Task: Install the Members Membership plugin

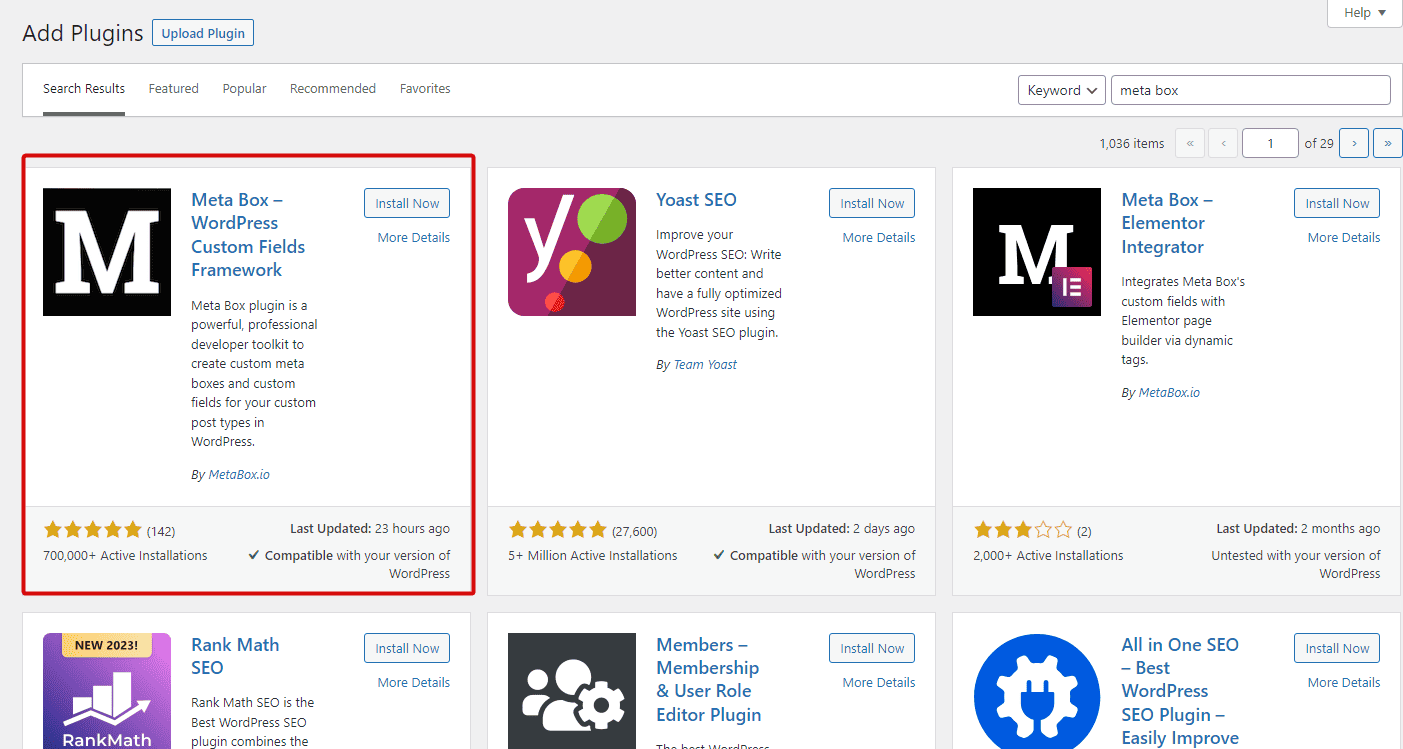Action: click(x=872, y=648)
